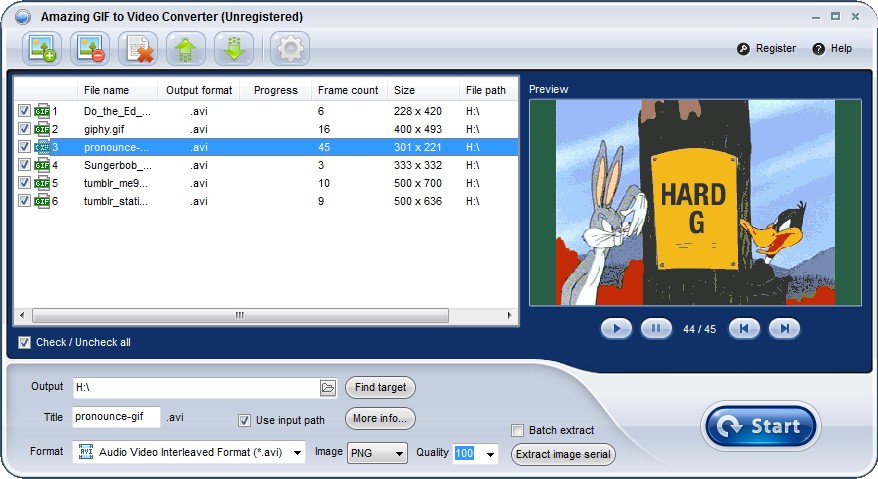Click the Bugs Bunny preview image
The width and height of the screenshot is (878, 479).
(695, 203)
